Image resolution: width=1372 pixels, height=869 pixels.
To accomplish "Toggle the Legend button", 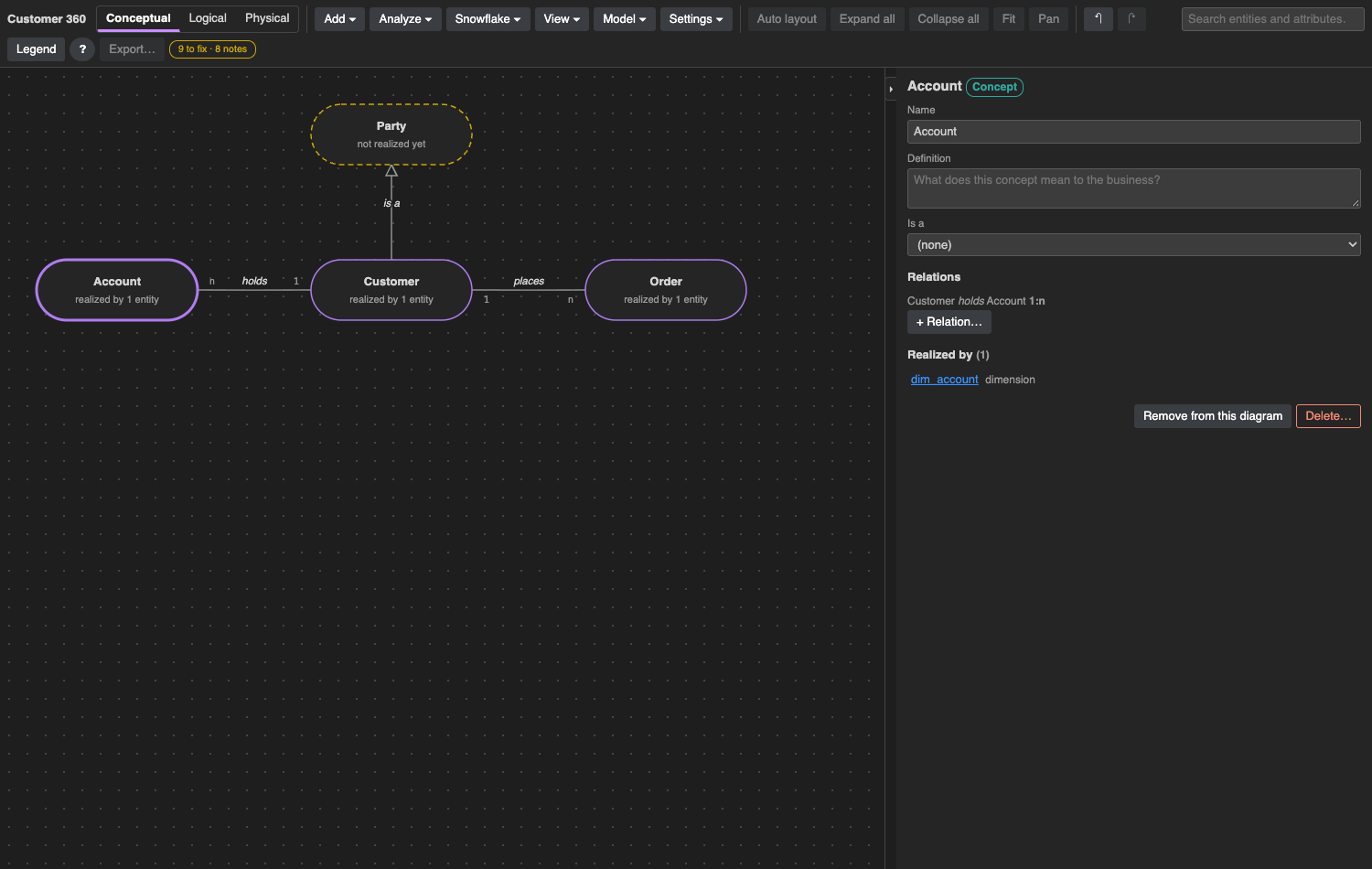I will click(37, 49).
